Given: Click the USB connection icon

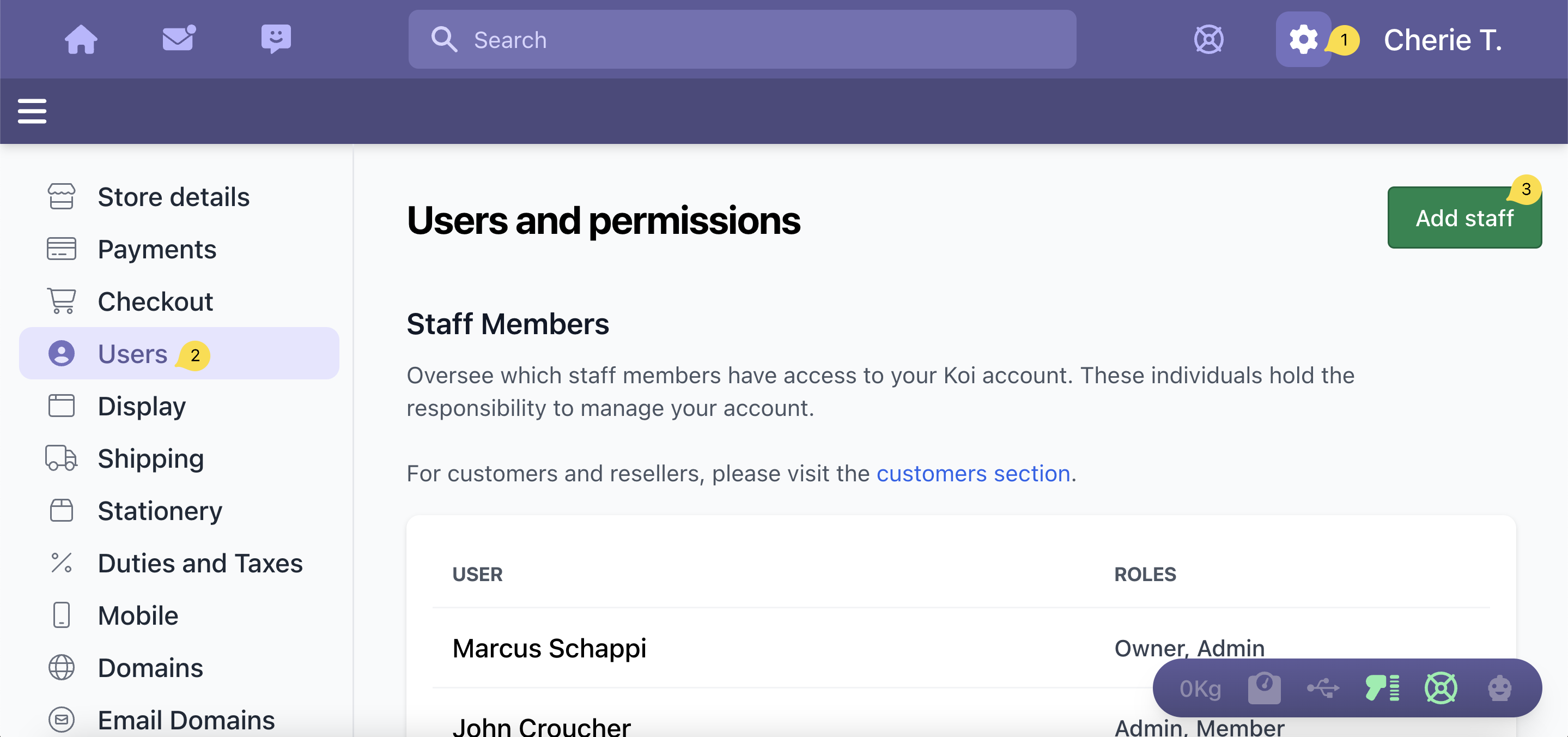Looking at the screenshot, I should tap(1323, 688).
